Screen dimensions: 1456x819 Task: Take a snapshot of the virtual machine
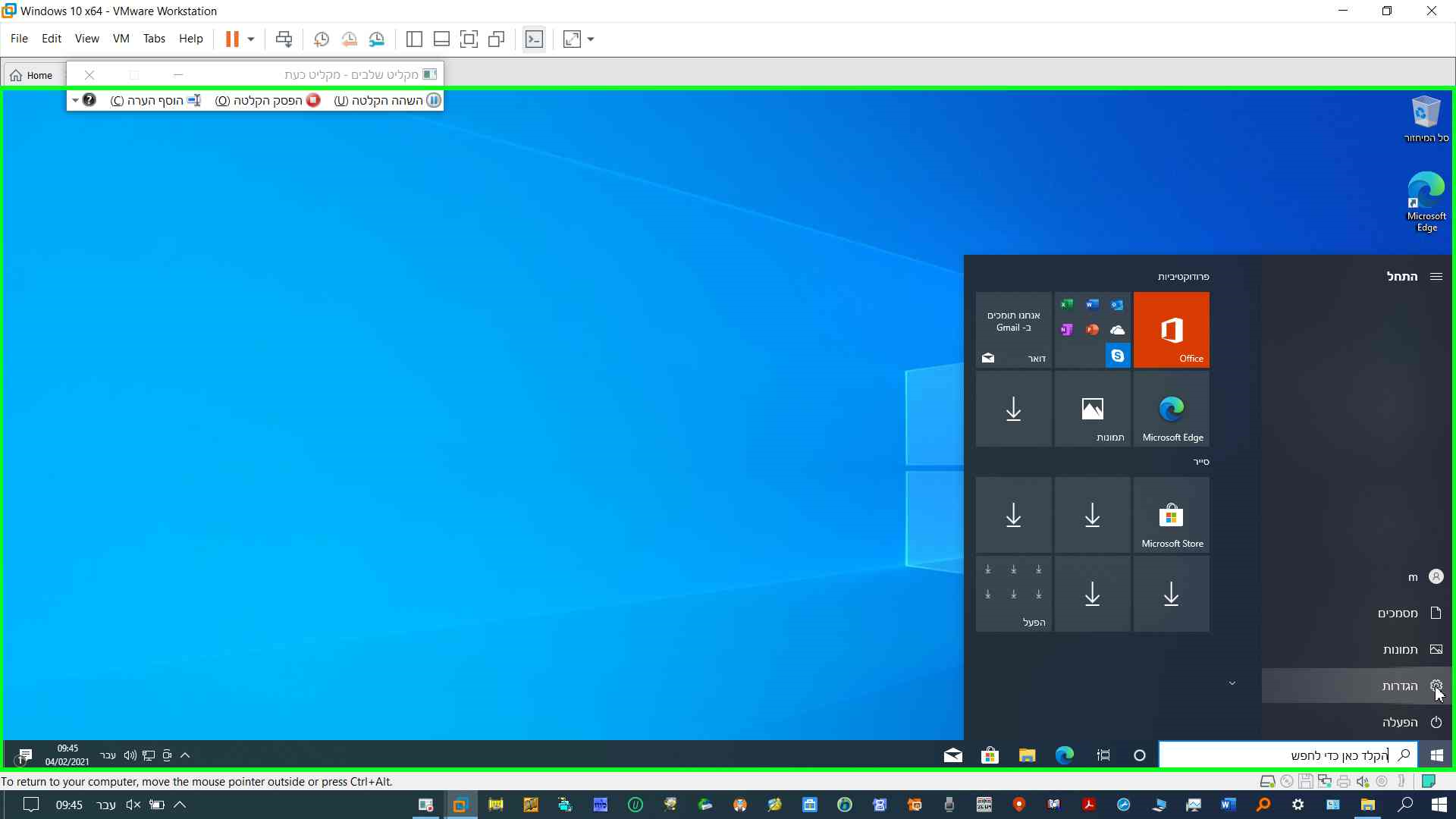321,39
